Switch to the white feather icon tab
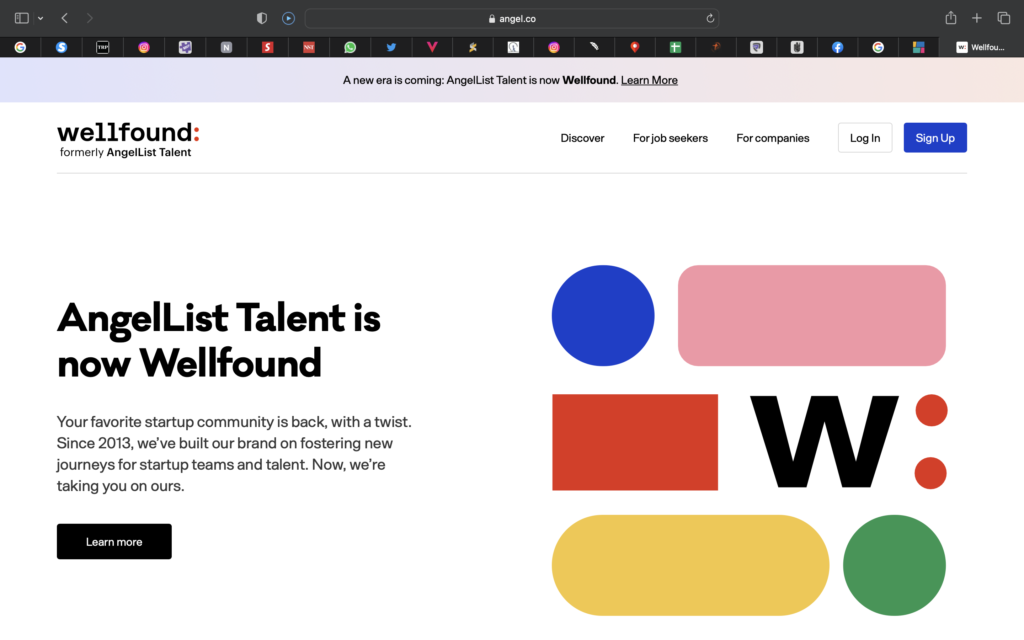1024x640 pixels. (x=594, y=47)
